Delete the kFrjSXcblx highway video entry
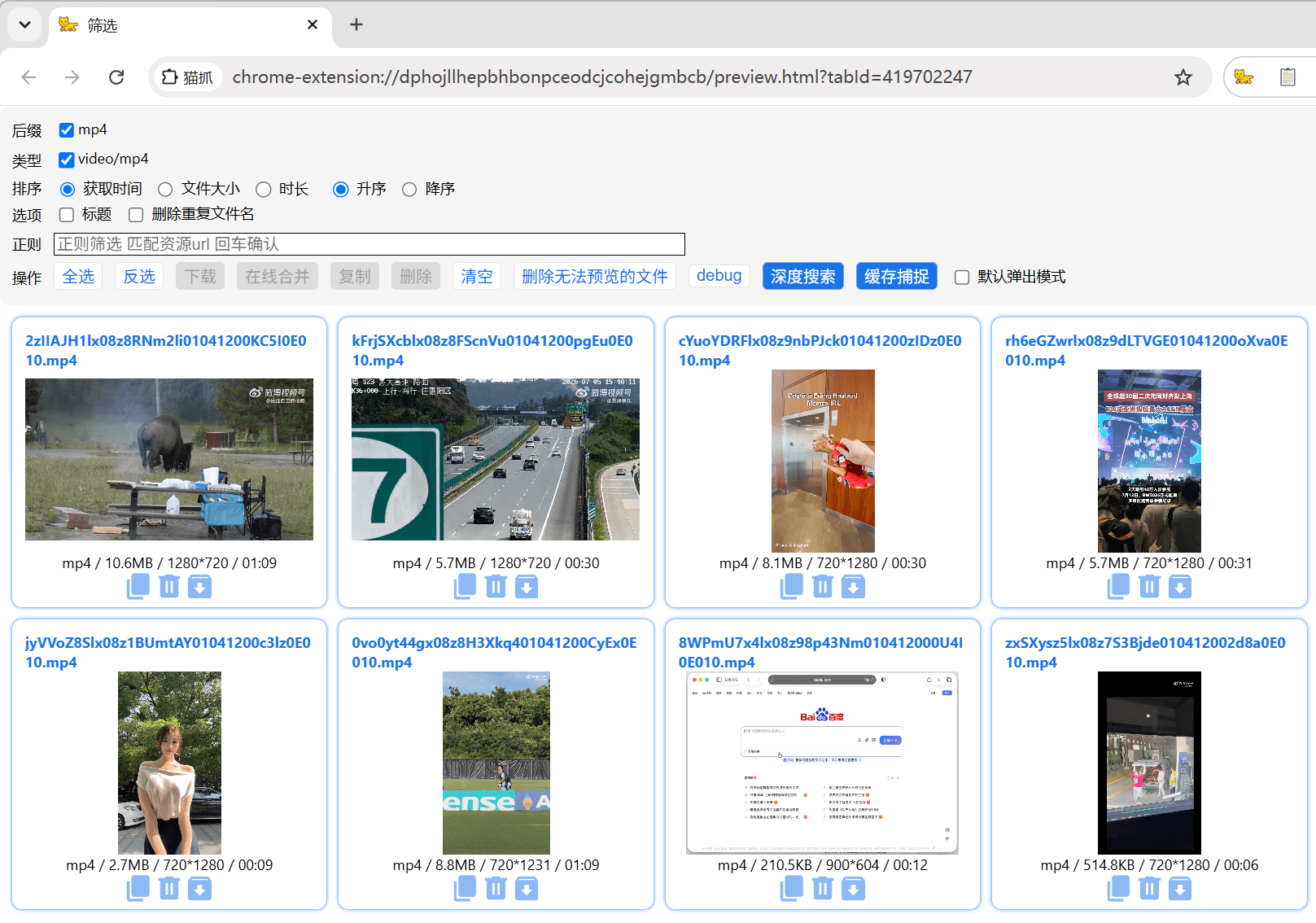1316x923 pixels. click(x=496, y=586)
